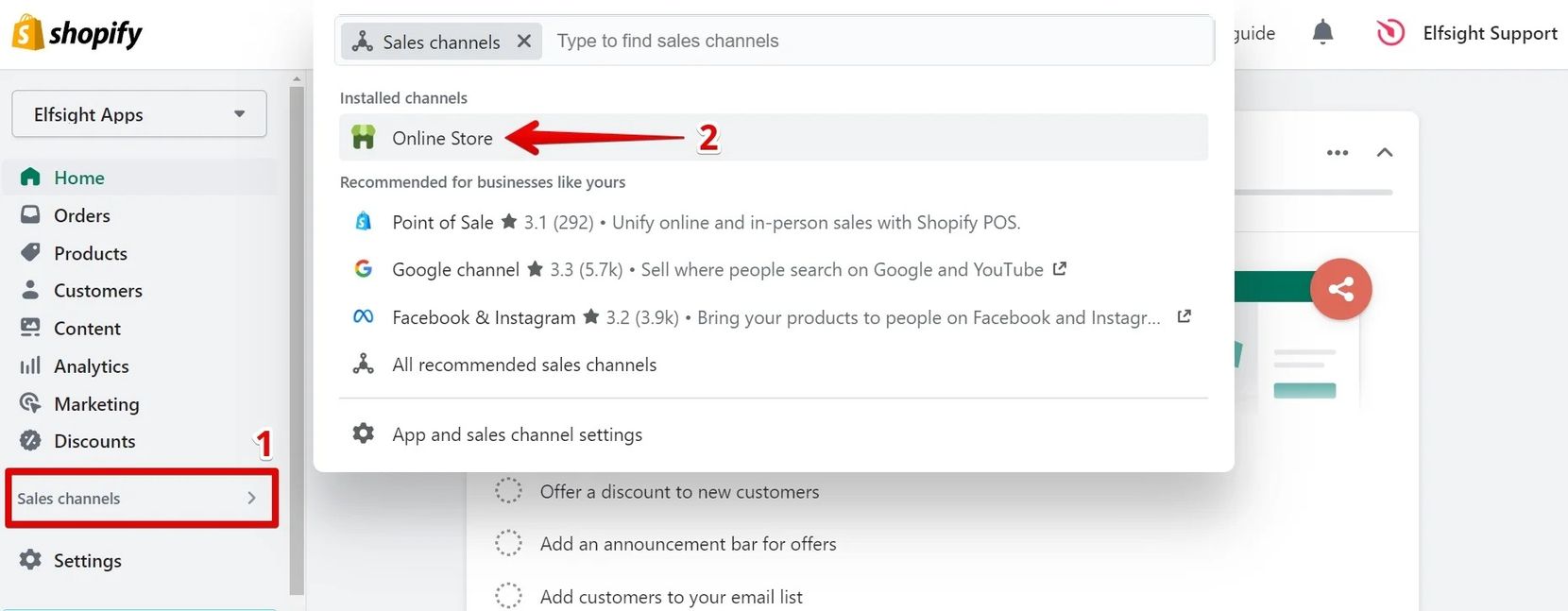Open the three-dots more options menu

pos(1337,153)
